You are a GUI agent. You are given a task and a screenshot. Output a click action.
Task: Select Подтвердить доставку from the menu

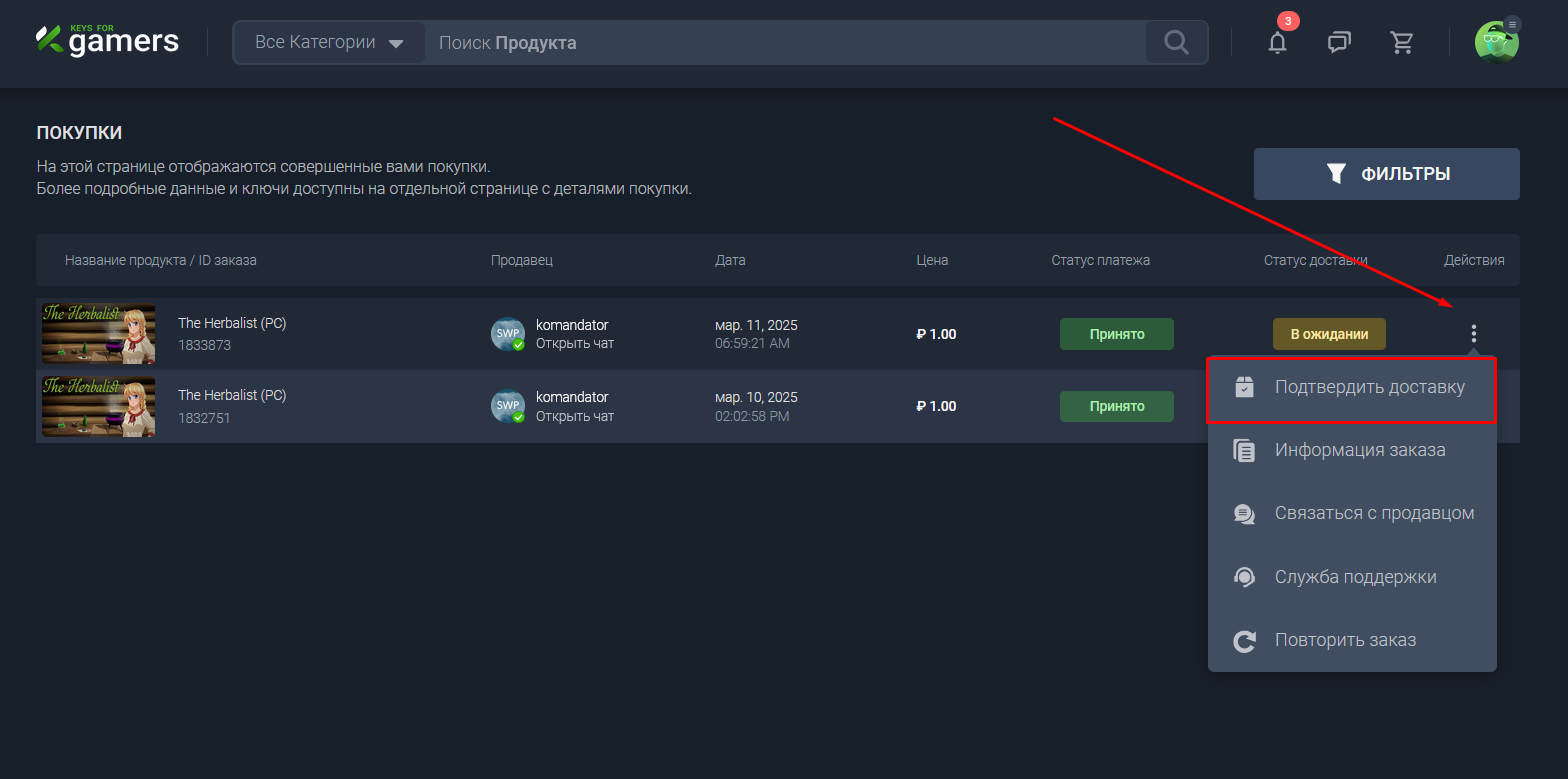pos(1352,387)
